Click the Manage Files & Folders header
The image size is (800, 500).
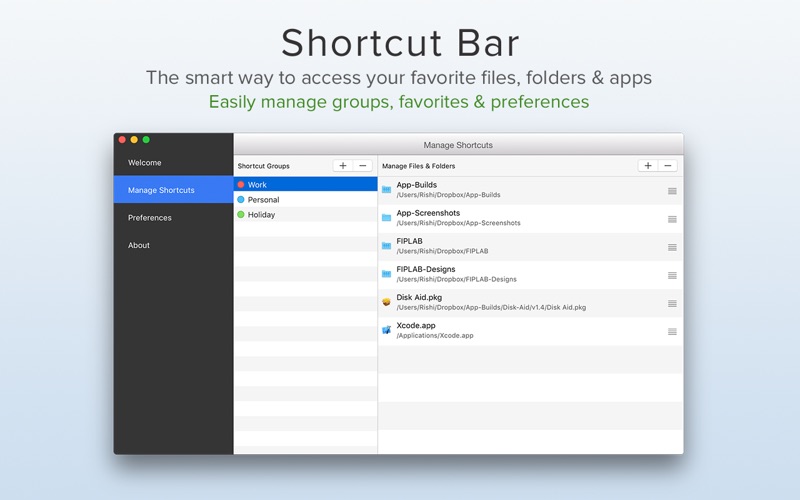click(418, 166)
